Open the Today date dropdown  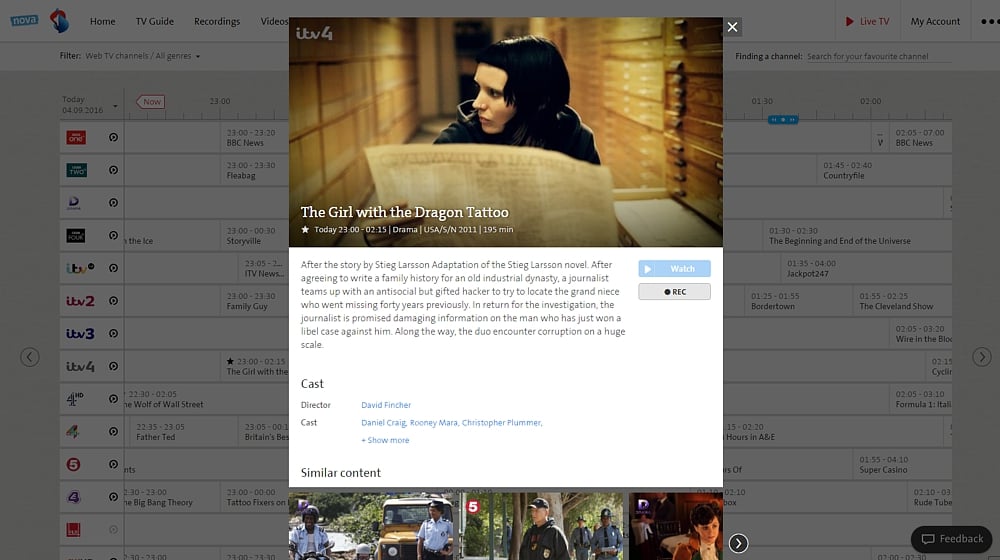90,105
